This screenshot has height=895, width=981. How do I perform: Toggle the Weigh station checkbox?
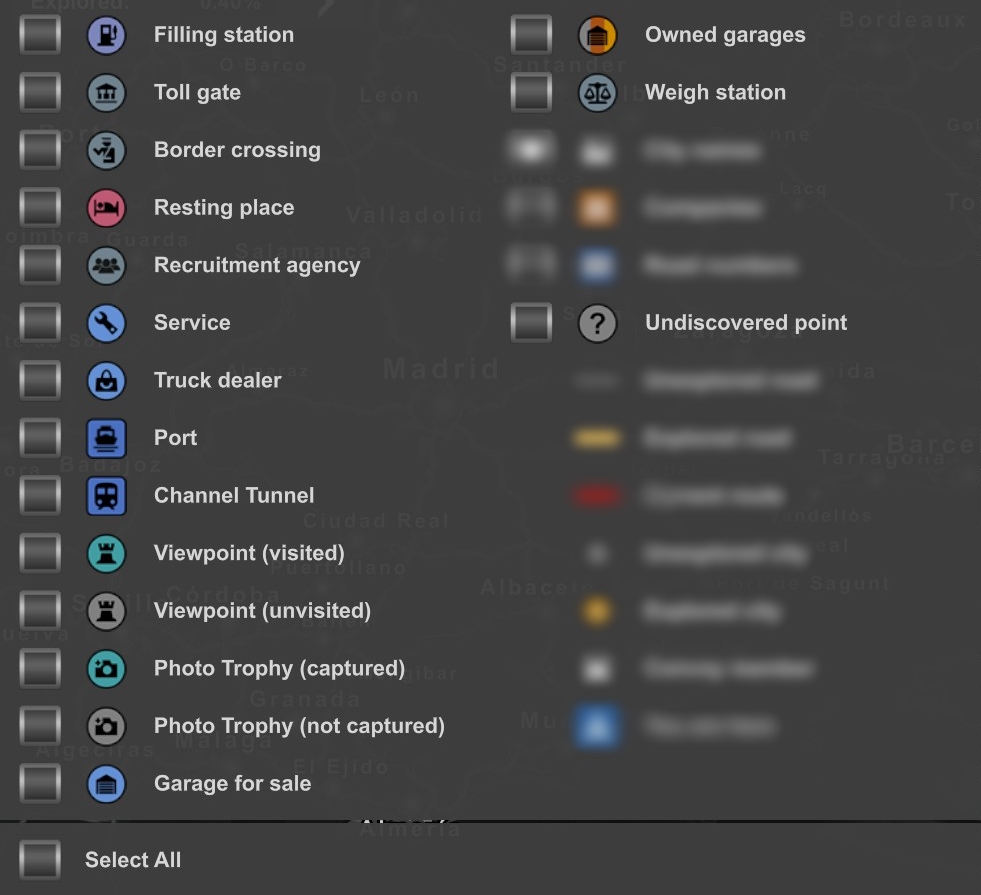(531, 93)
